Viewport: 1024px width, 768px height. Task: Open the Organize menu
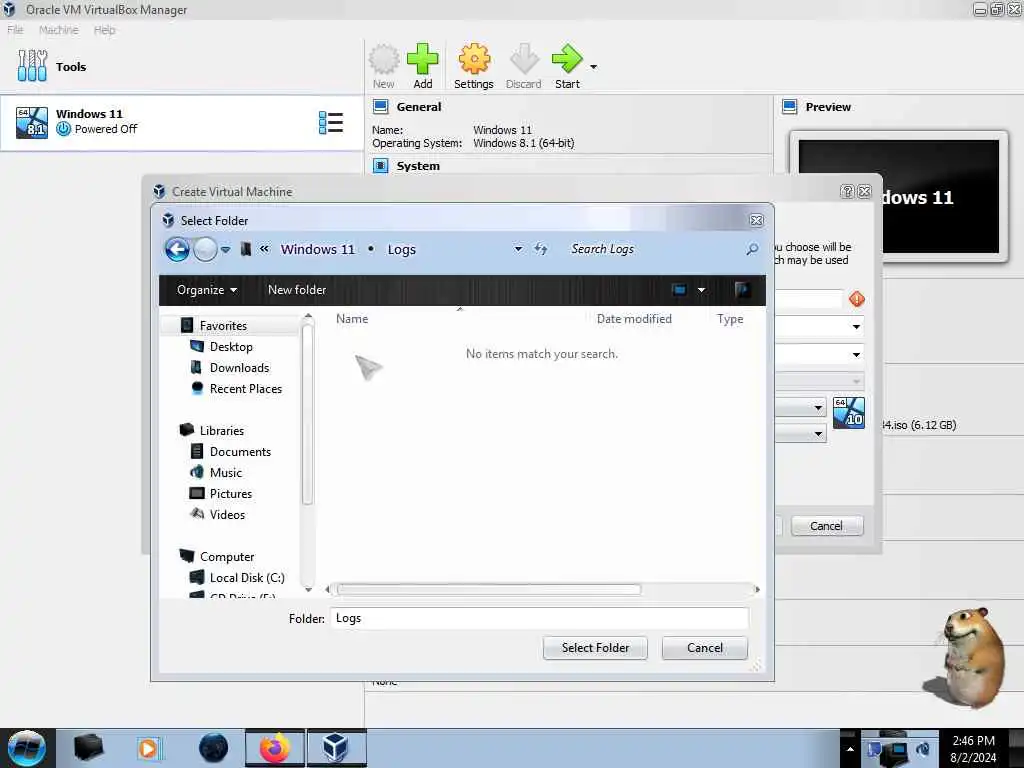[x=206, y=290]
